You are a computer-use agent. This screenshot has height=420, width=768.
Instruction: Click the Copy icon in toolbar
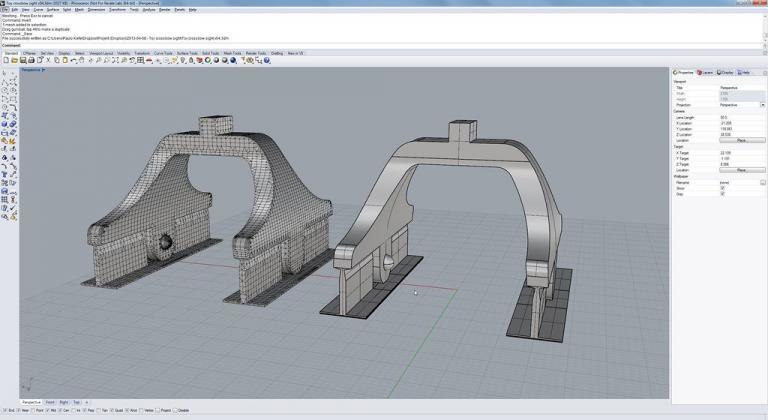[x=57, y=60]
